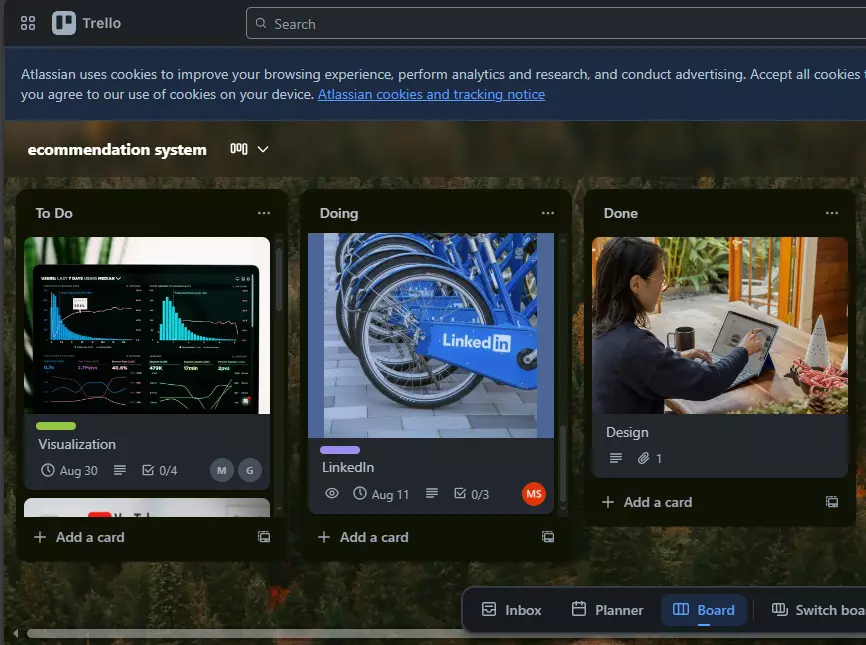The image size is (866, 645).
Task: Click the green label on Visualization card
Action: (56, 426)
